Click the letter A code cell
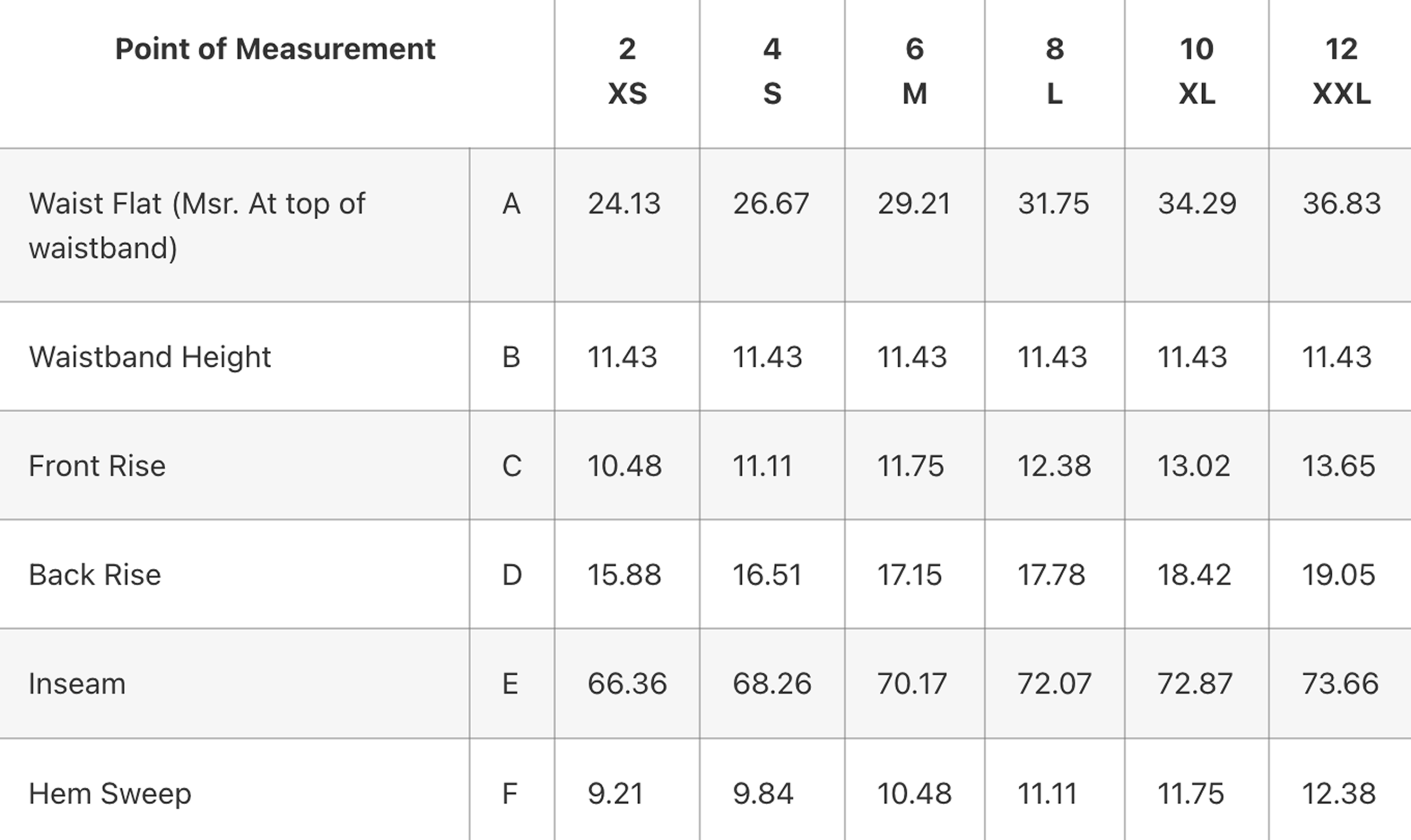This screenshot has width=1411, height=840. [511, 204]
